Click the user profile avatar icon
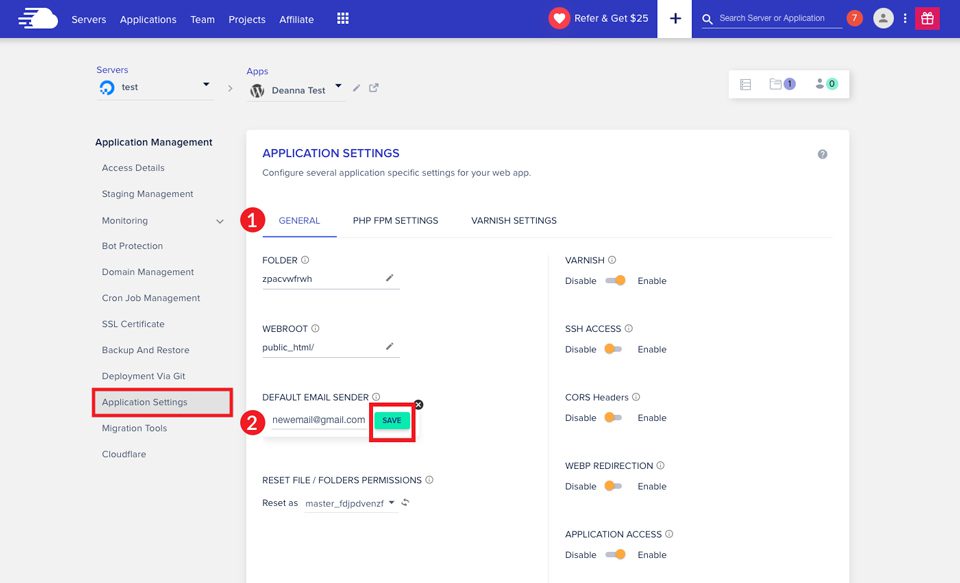Screen dimensions: 960x583 [x=883, y=18]
